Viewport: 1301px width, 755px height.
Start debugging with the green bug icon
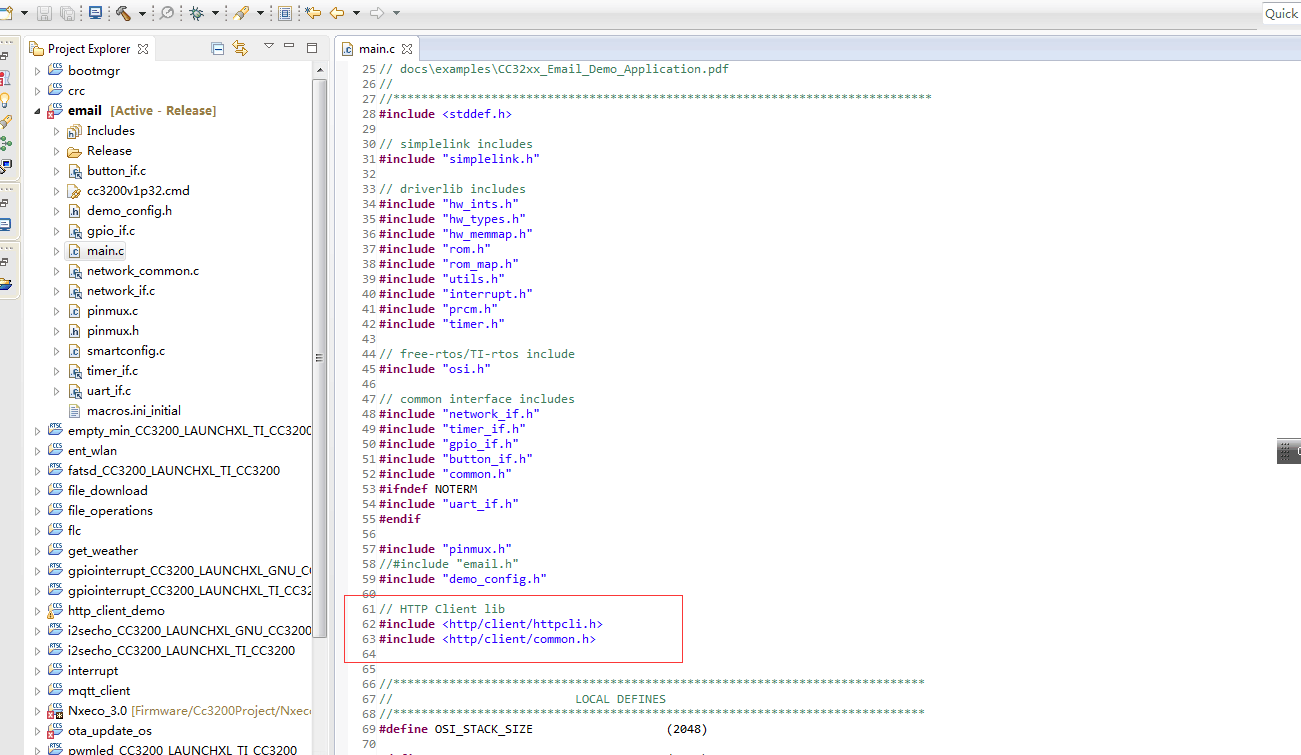196,13
